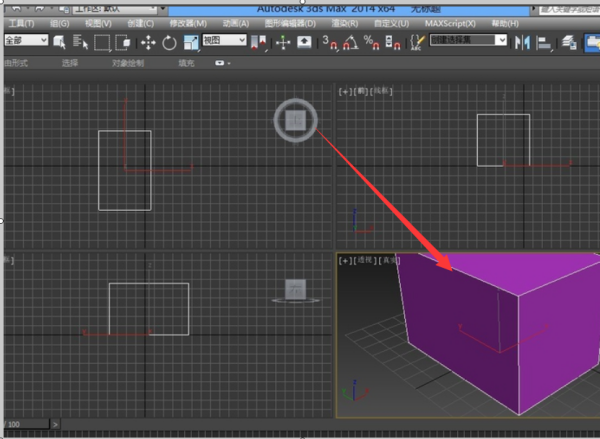Click the 上 face of top viewport ViewCube
This screenshot has width=600, height=439.
pyautogui.click(x=295, y=120)
